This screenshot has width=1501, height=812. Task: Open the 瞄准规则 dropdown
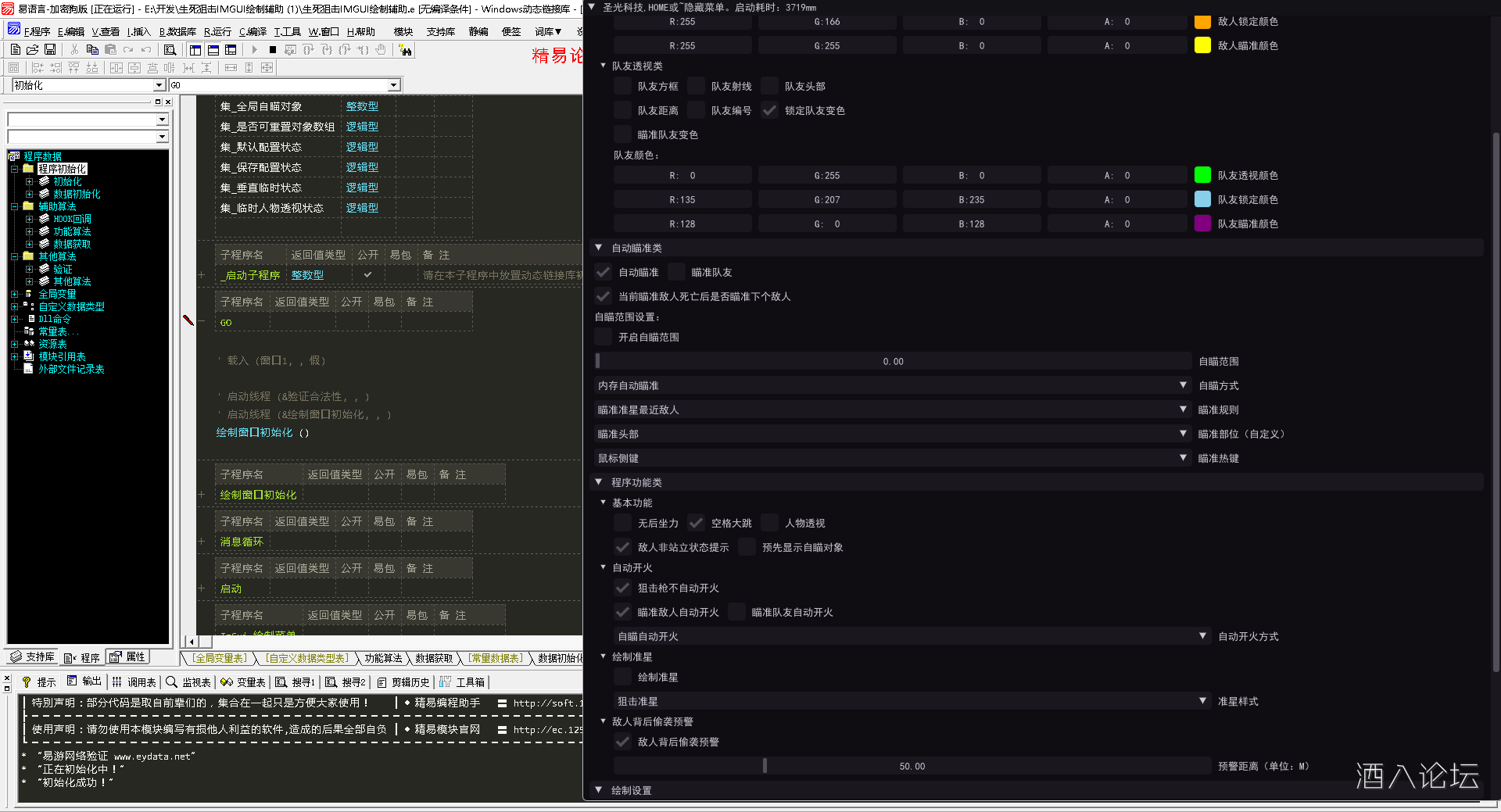pos(893,410)
